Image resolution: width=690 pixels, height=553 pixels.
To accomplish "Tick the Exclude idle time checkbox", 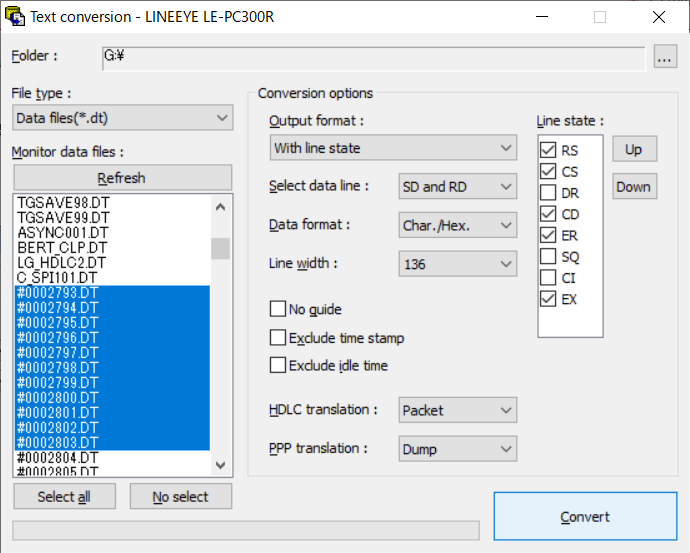I will [278, 365].
